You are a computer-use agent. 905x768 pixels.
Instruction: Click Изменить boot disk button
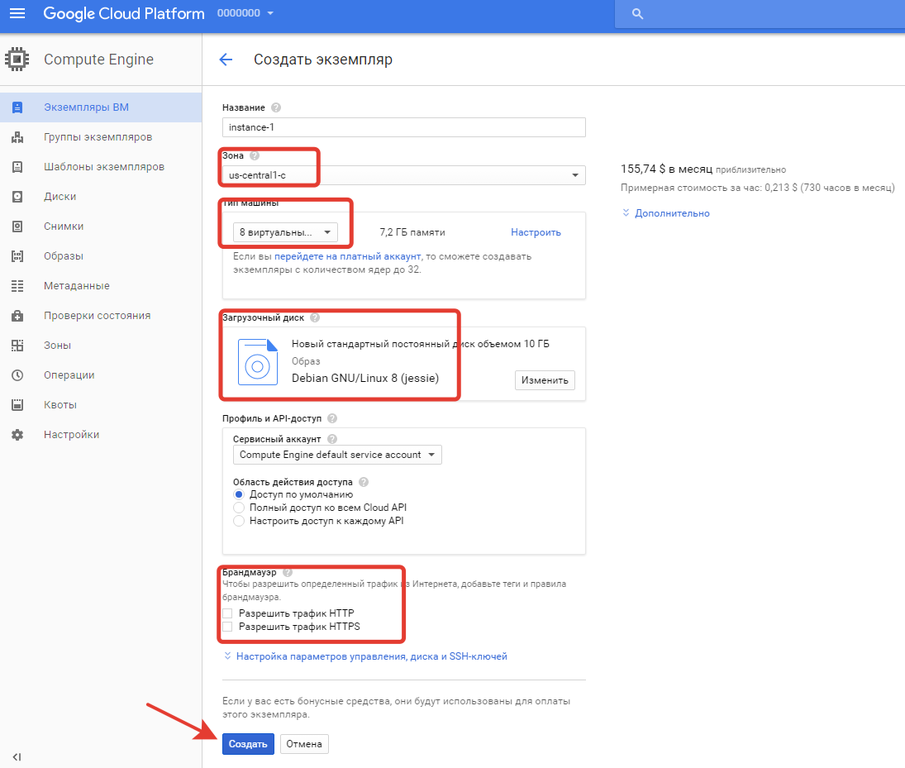pos(545,380)
